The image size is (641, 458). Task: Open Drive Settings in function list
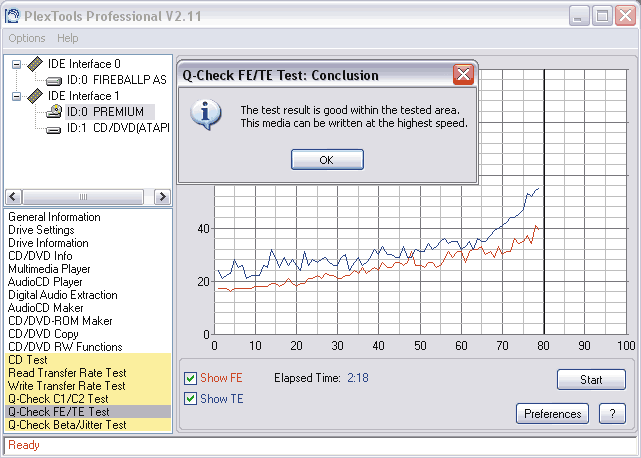pos(41,230)
